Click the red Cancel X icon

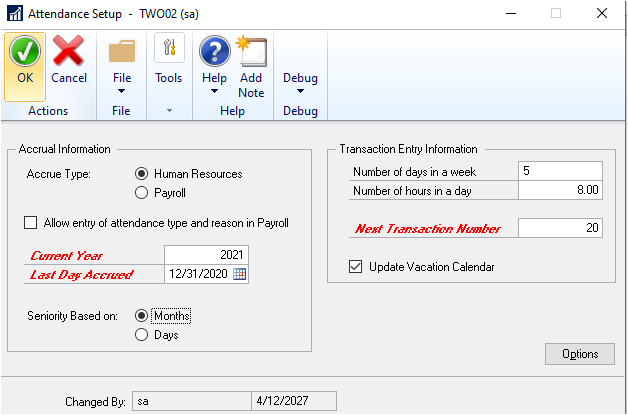coord(68,51)
